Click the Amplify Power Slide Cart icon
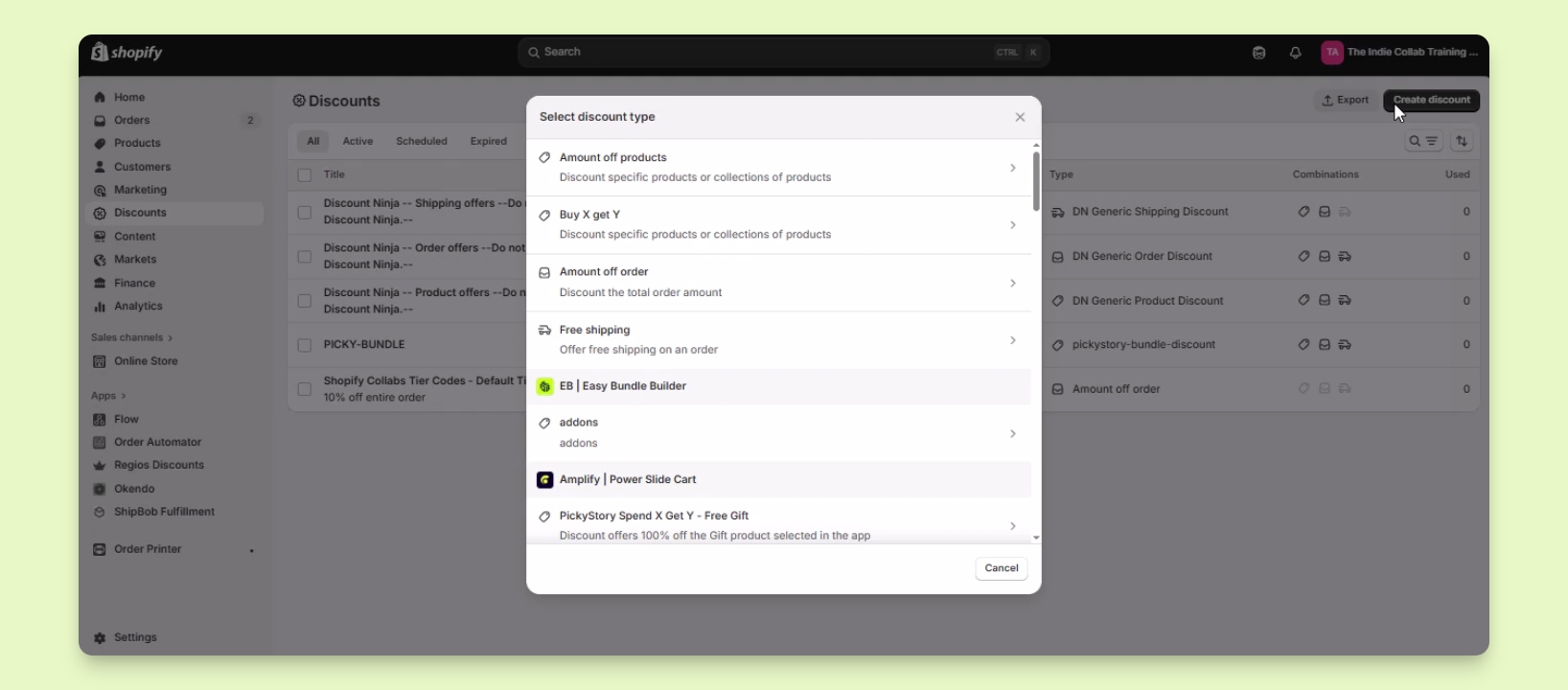1568x690 pixels. pyautogui.click(x=544, y=480)
